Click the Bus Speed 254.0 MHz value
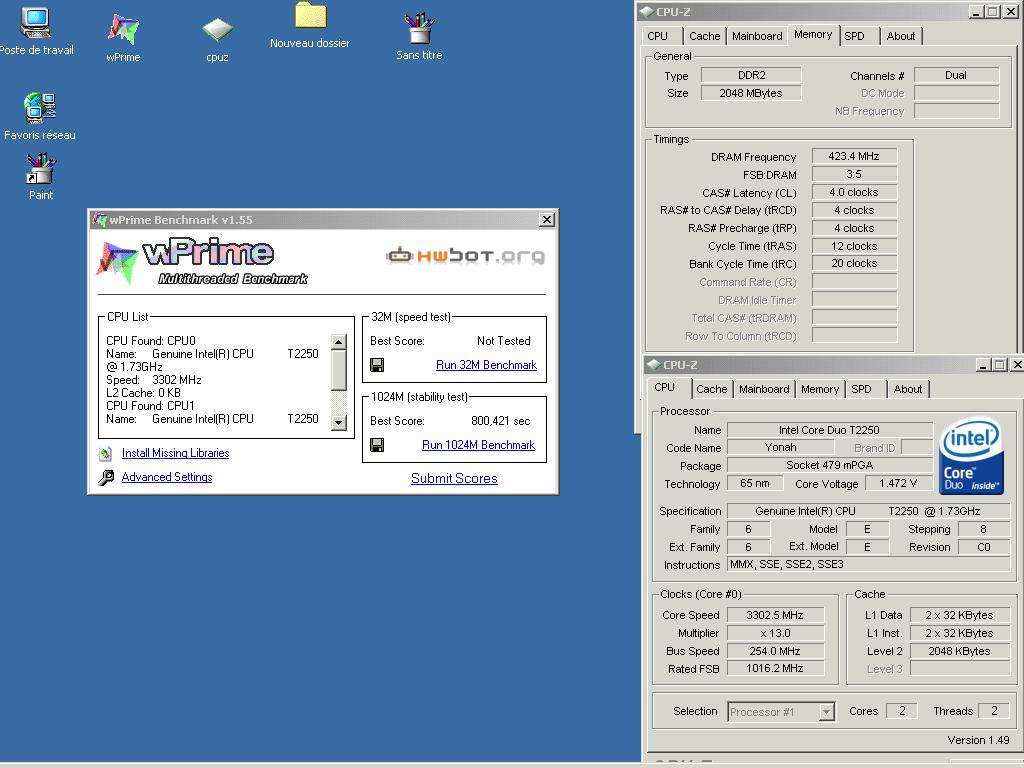1024x768 pixels. (x=775, y=651)
